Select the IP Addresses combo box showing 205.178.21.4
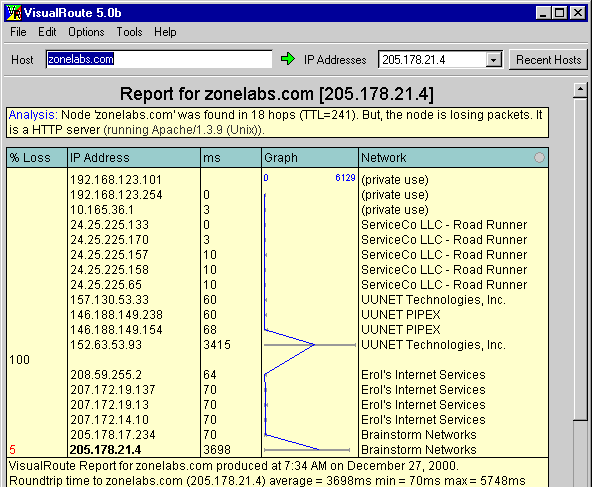 coord(440,60)
